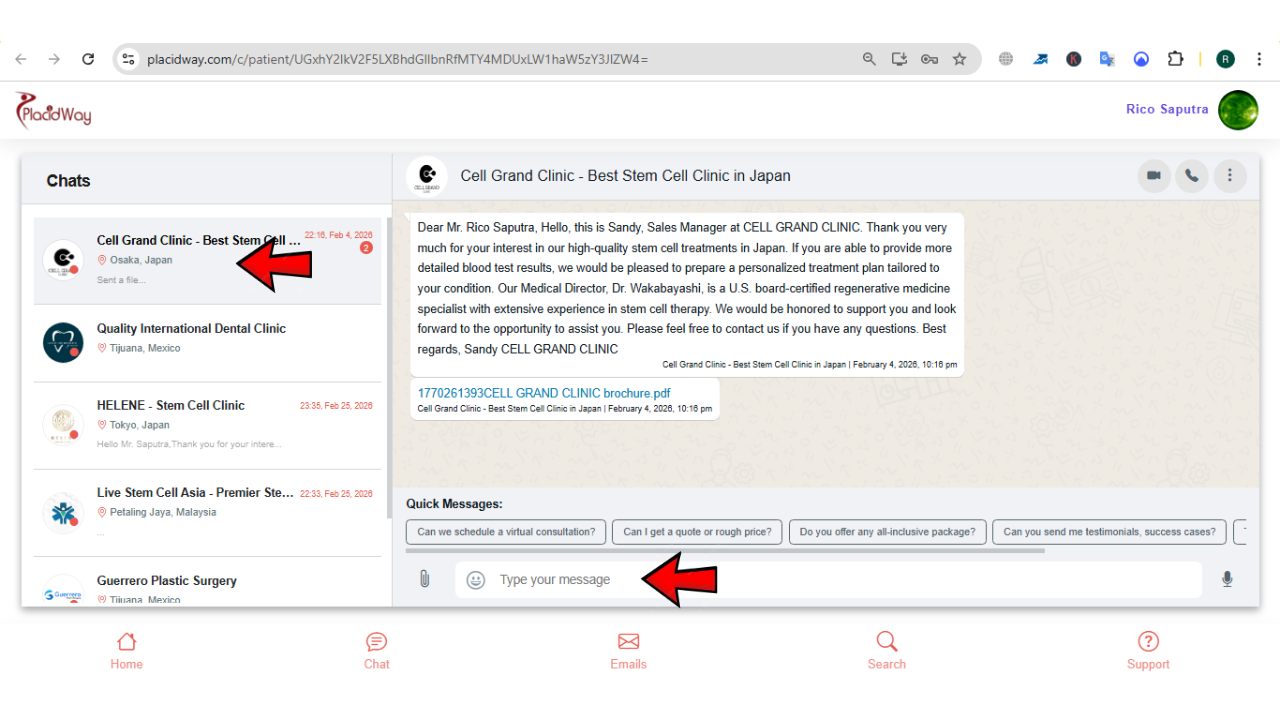The height and width of the screenshot is (720, 1280).
Task: Open the Search tab
Action: pyautogui.click(x=886, y=651)
